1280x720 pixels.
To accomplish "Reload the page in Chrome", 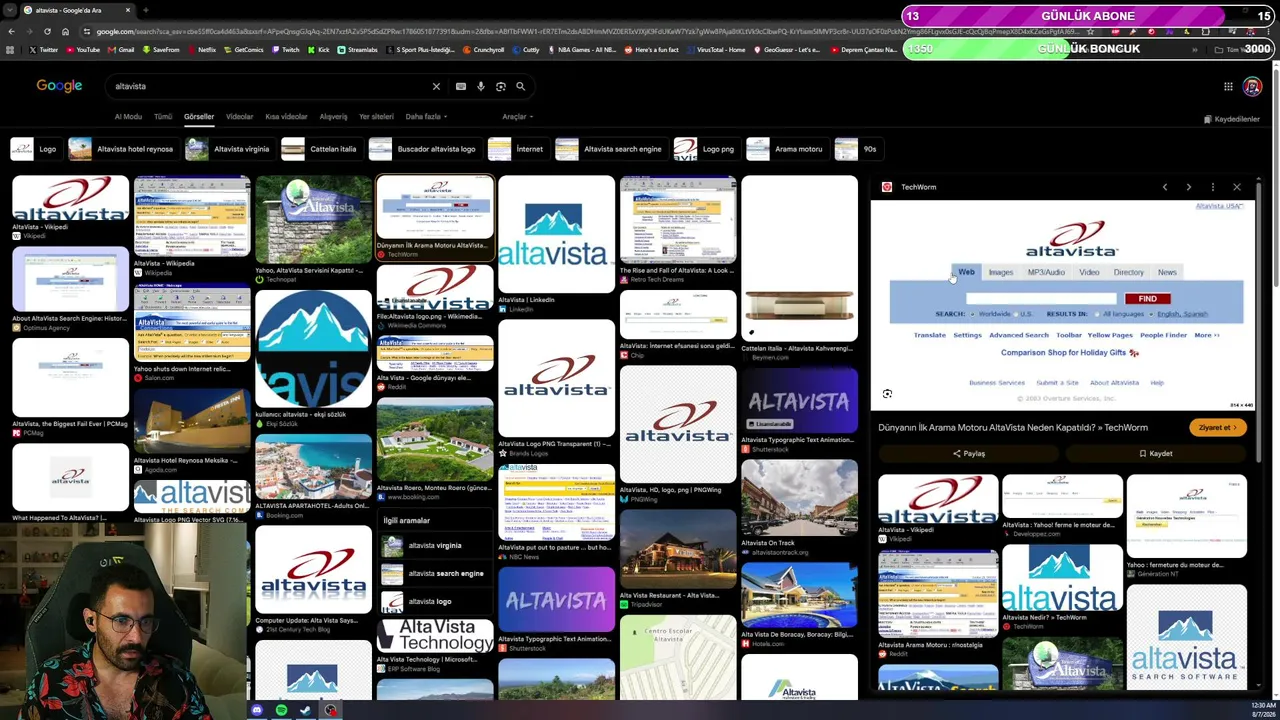I will pyautogui.click(x=47, y=31).
